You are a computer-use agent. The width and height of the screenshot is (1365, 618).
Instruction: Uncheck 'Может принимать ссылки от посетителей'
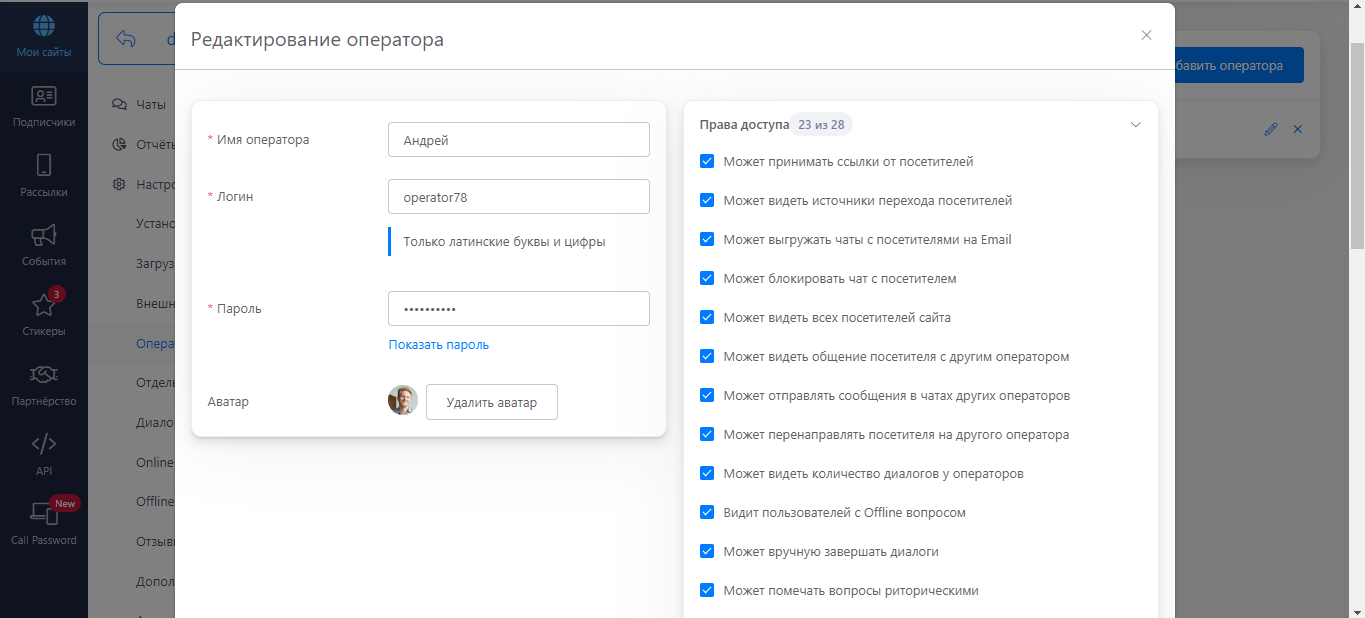707,161
